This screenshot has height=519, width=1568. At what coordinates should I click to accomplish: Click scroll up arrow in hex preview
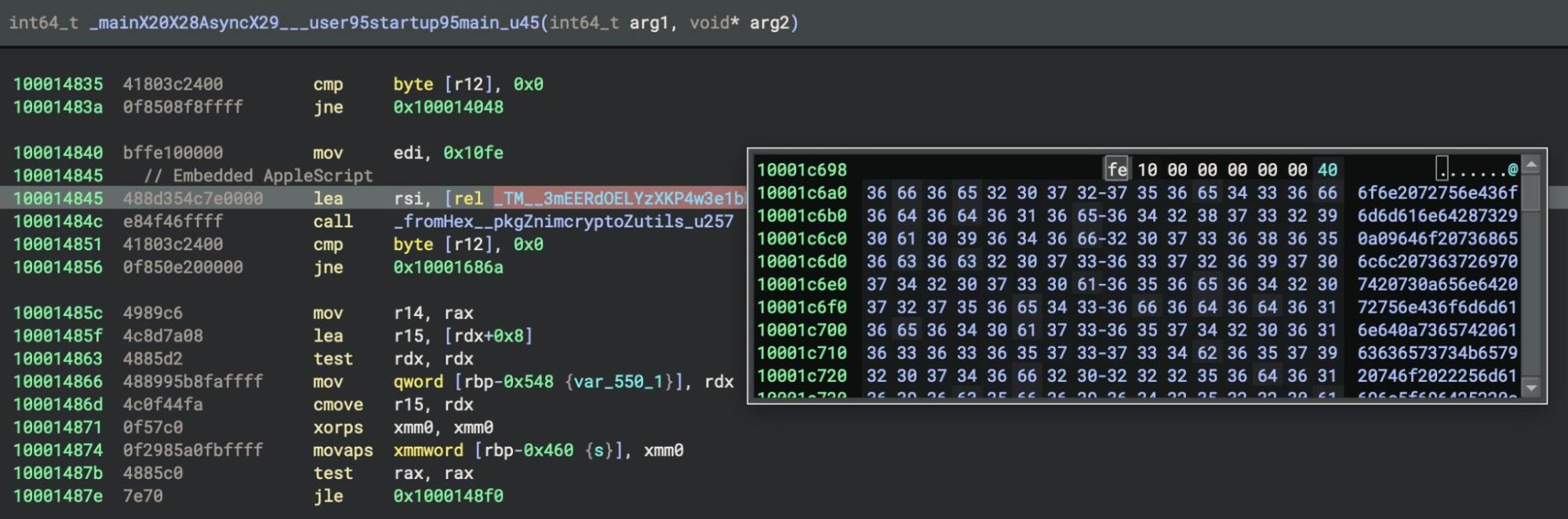point(1530,165)
